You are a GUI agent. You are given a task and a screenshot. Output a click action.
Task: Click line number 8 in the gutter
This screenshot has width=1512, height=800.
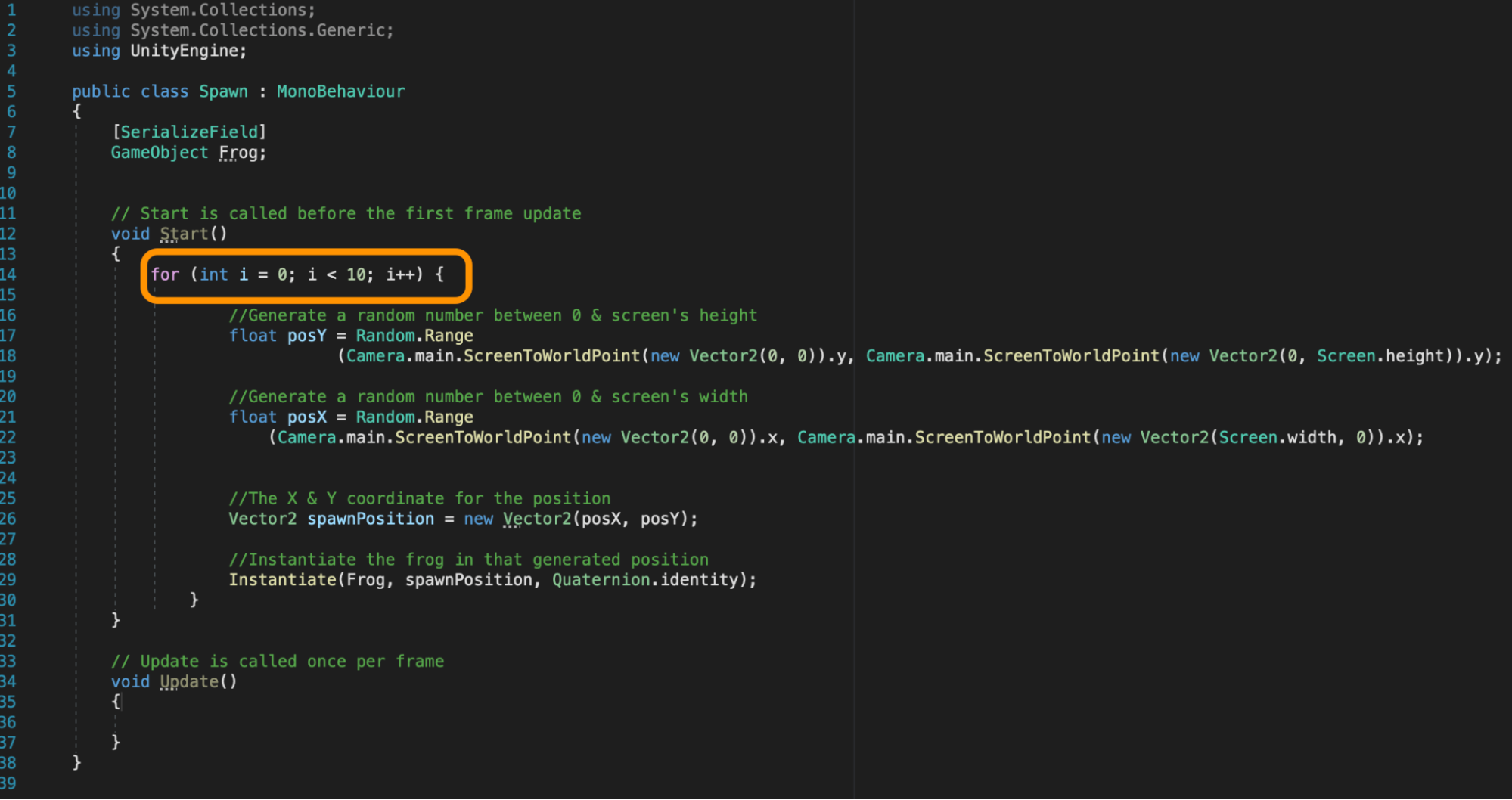pos(11,153)
